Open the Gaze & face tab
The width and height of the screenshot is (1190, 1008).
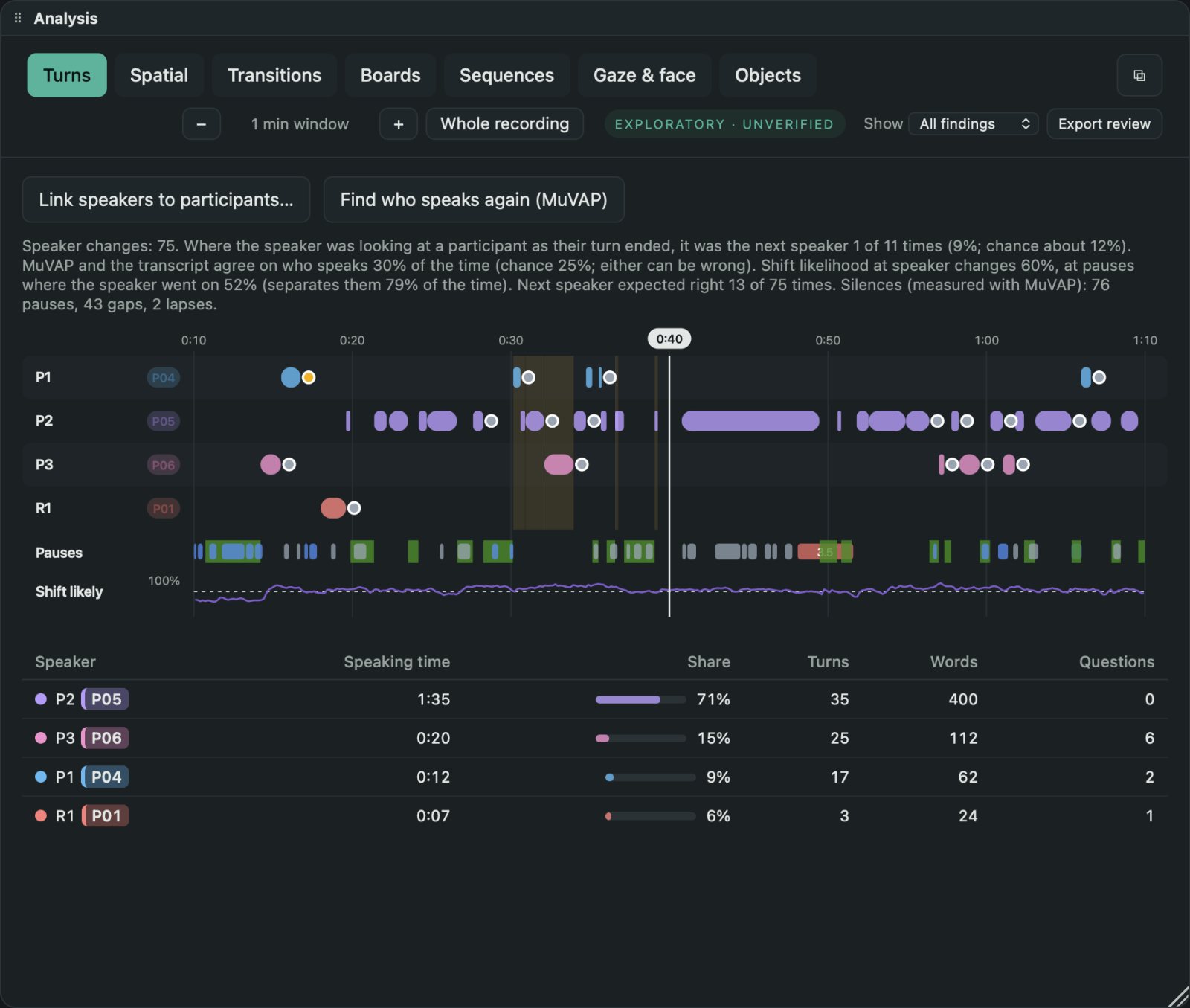pyautogui.click(x=645, y=75)
